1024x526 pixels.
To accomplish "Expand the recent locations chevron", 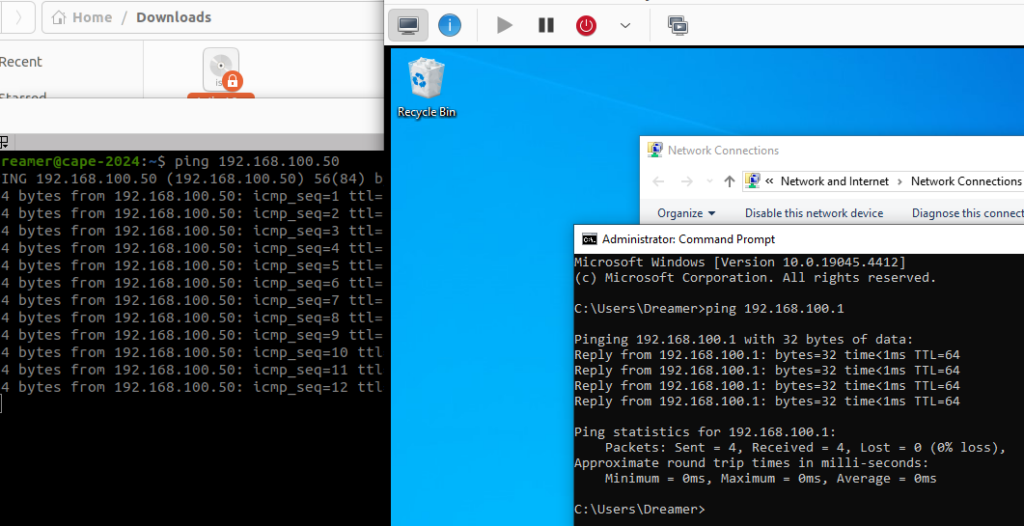I will pos(709,182).
